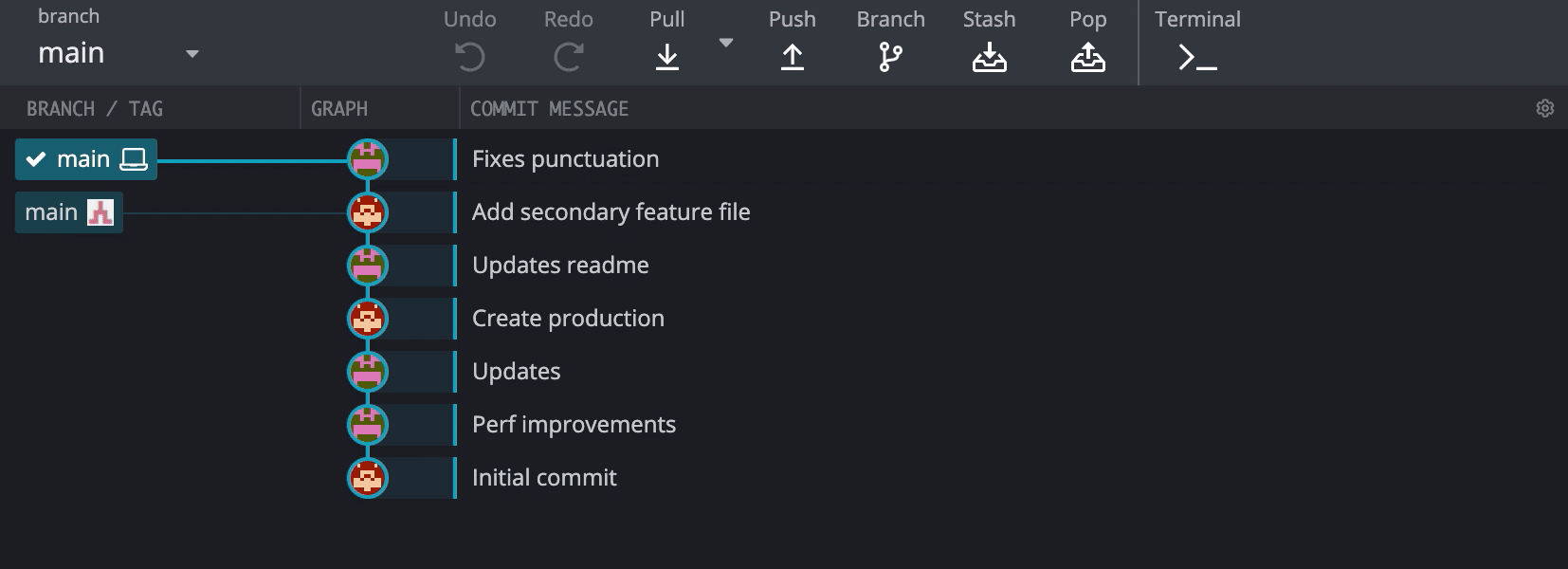The width and height of the screenshot is (1568, 569).
Task: Select the 'Fixes punctuation' commit
Action: (x=565, y=159)
